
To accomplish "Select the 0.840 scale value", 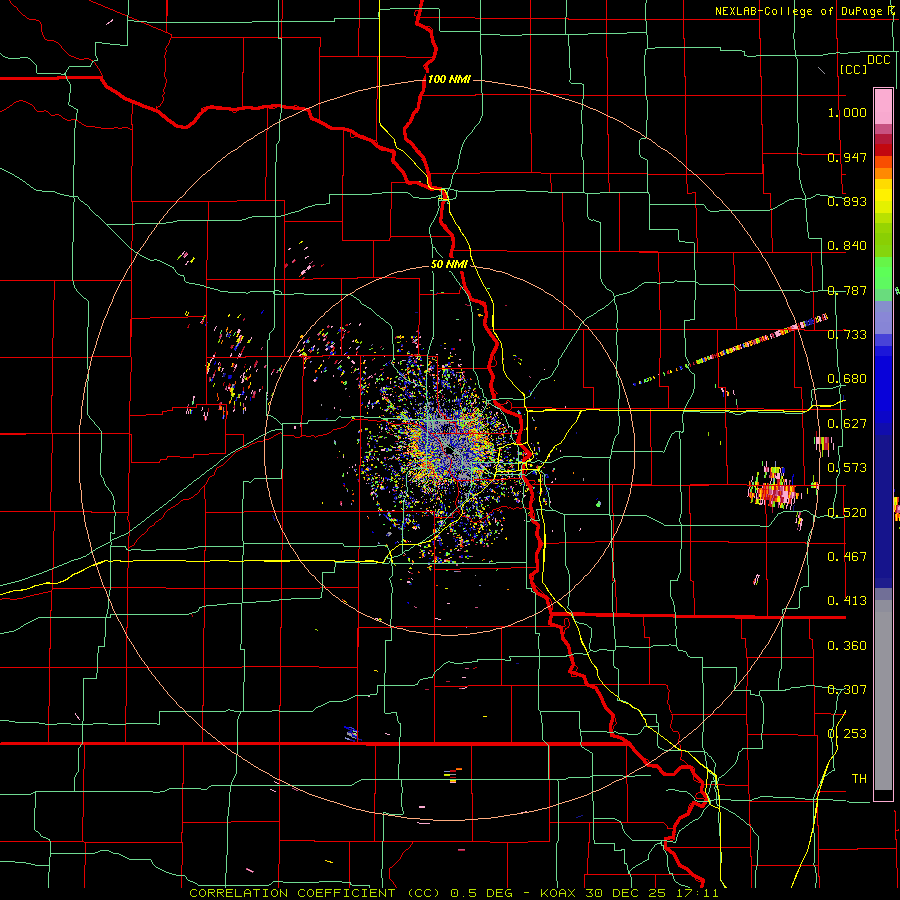I will 847,246.
